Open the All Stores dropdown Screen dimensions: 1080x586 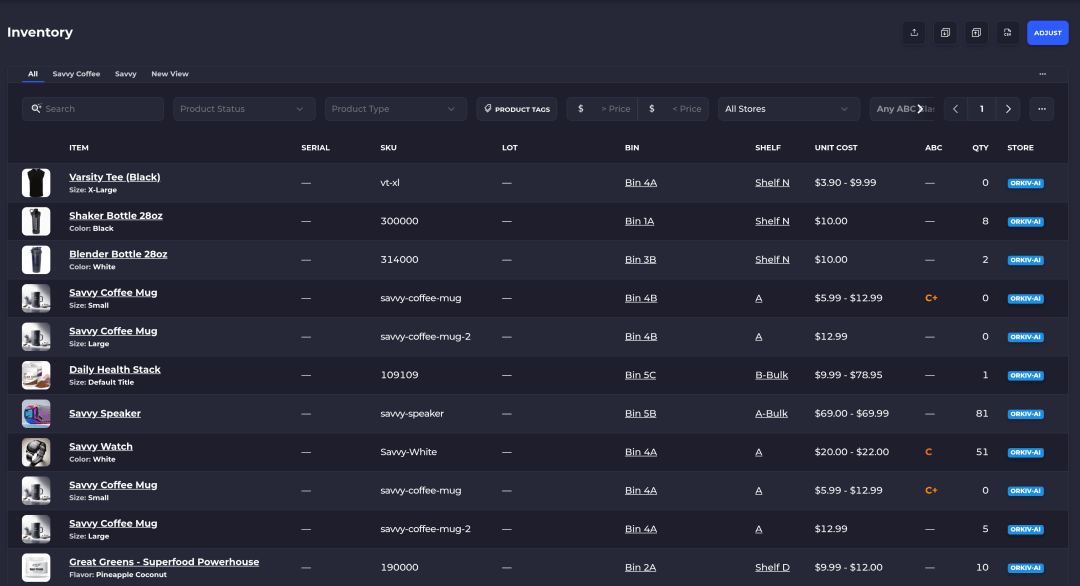tap(789, 109)
